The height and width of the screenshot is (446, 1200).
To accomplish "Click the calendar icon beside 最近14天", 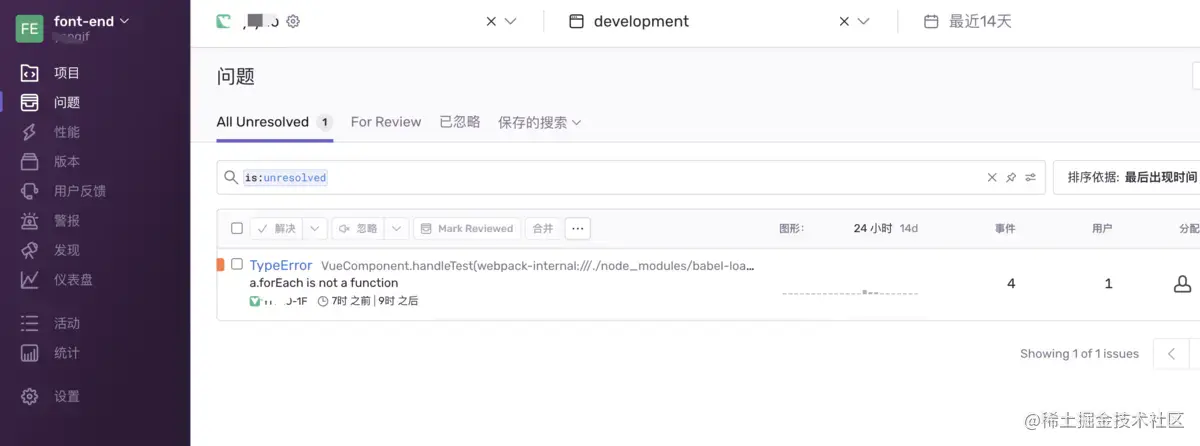I will (x=931, y=21).
